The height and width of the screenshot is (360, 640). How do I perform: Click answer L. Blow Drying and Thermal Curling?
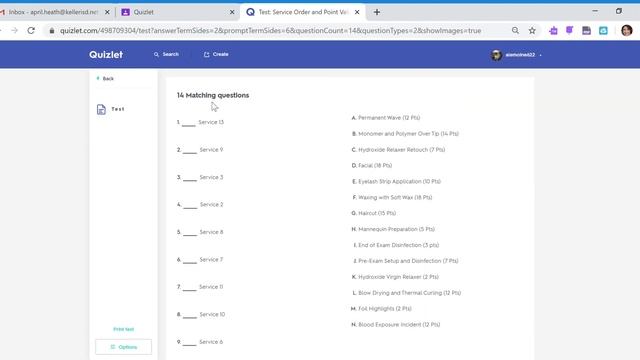[x=407, y=293]
